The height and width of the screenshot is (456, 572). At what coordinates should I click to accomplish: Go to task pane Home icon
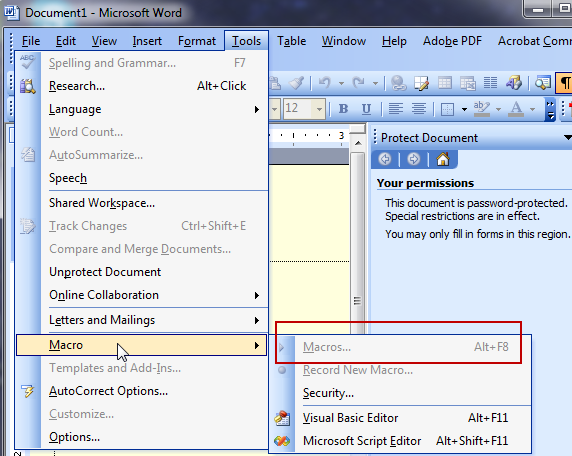click(x=443, y=159)
